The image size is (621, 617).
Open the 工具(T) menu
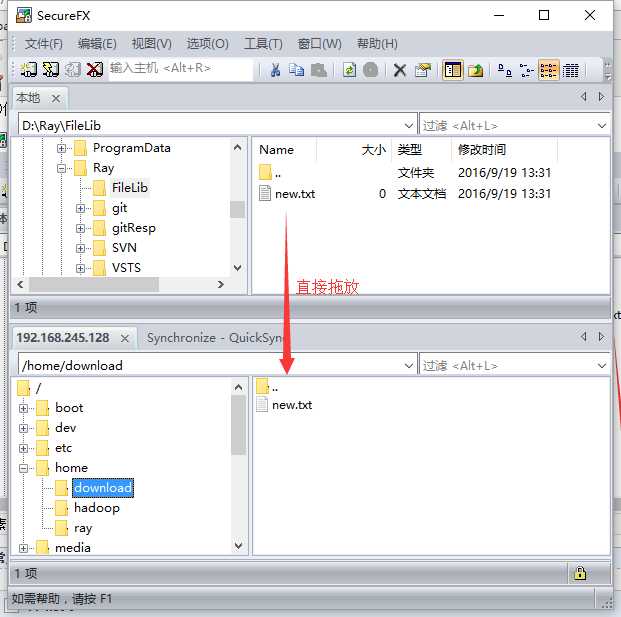pyautogui.click(x=263, y=43)
